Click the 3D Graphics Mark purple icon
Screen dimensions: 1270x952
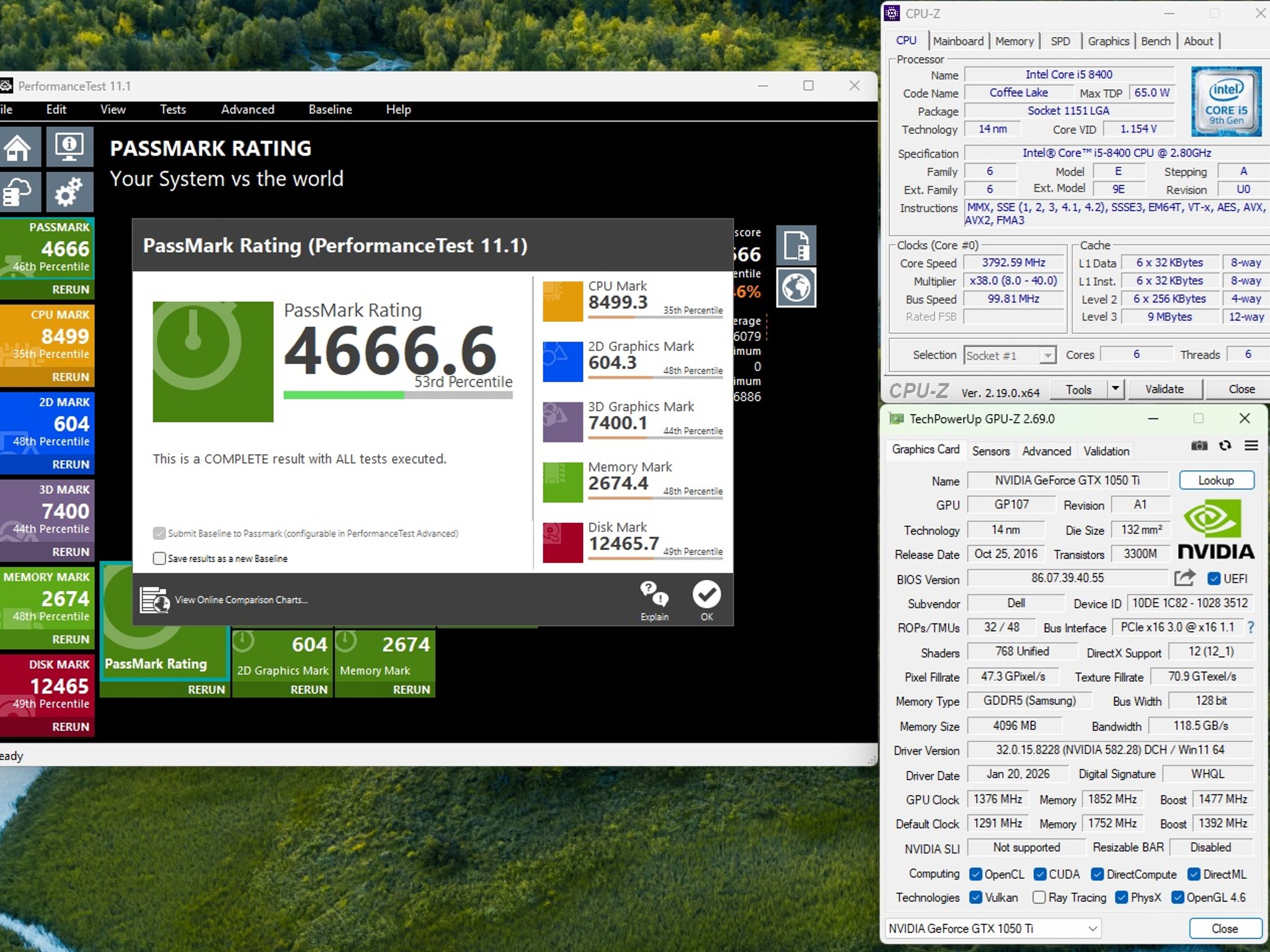562,421
